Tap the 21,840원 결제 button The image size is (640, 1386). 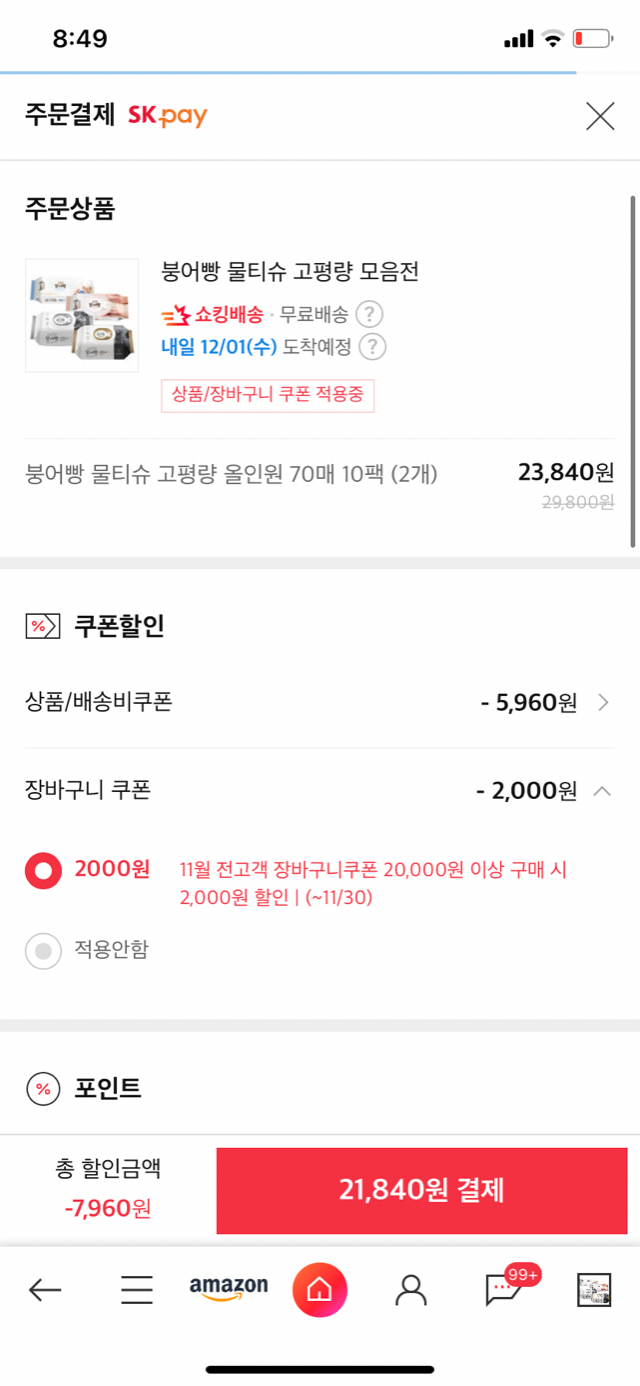point(422,1190)
